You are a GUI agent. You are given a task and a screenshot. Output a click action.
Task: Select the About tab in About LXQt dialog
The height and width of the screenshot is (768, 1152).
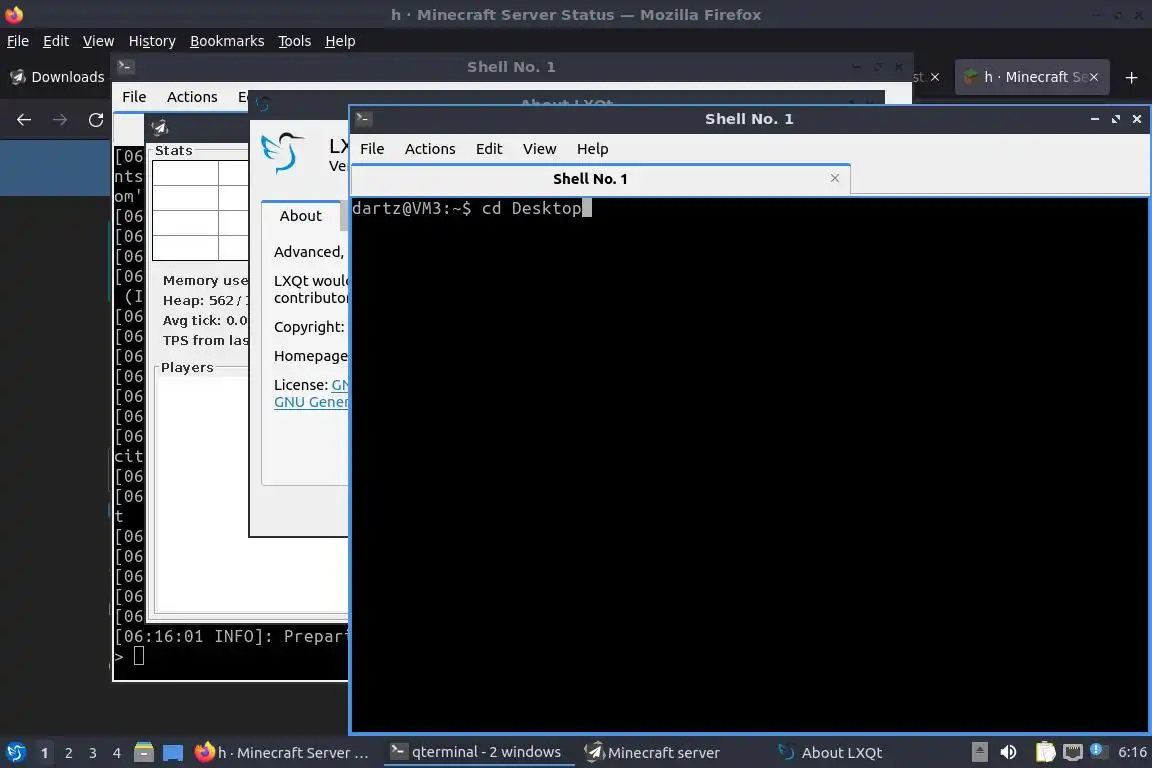coord(300,215)
